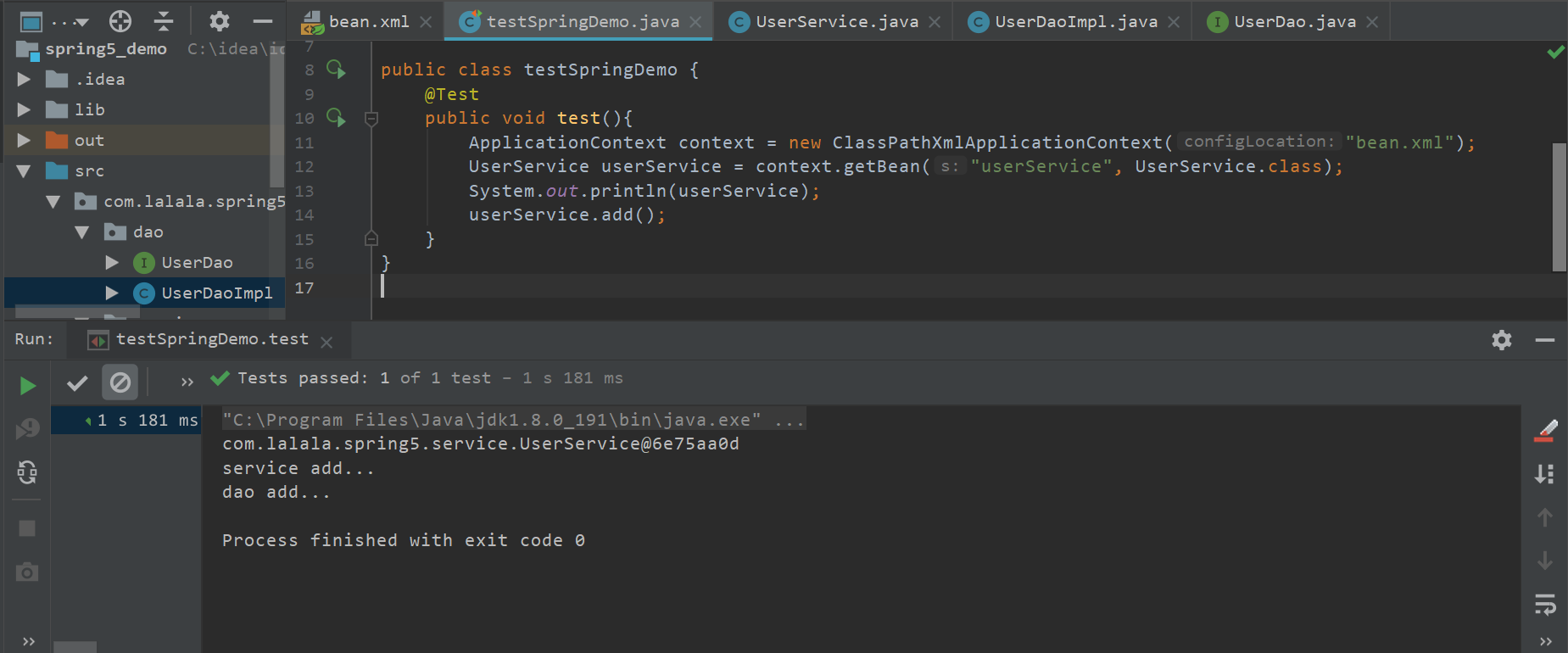Collapse the src folder
This screenshot has height=653, width=1568.
(24, 170)
